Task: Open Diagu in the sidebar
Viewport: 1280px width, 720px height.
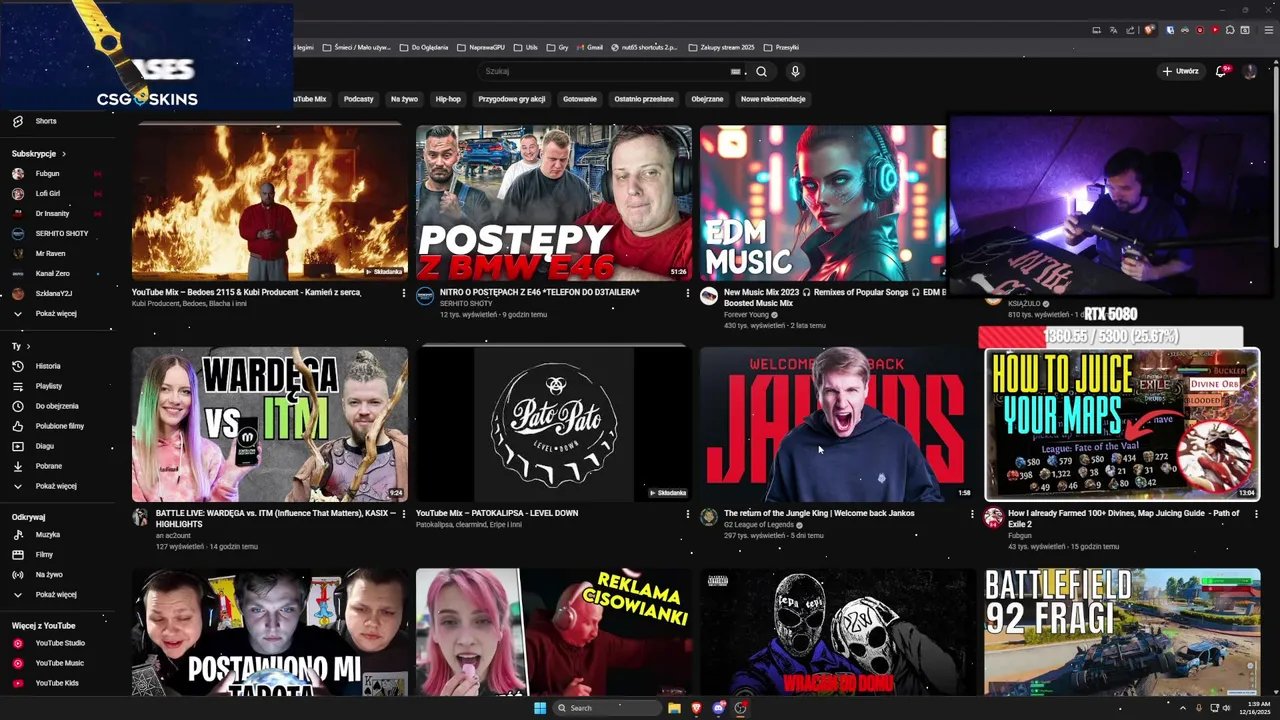Action: click(x=44, y=446)
